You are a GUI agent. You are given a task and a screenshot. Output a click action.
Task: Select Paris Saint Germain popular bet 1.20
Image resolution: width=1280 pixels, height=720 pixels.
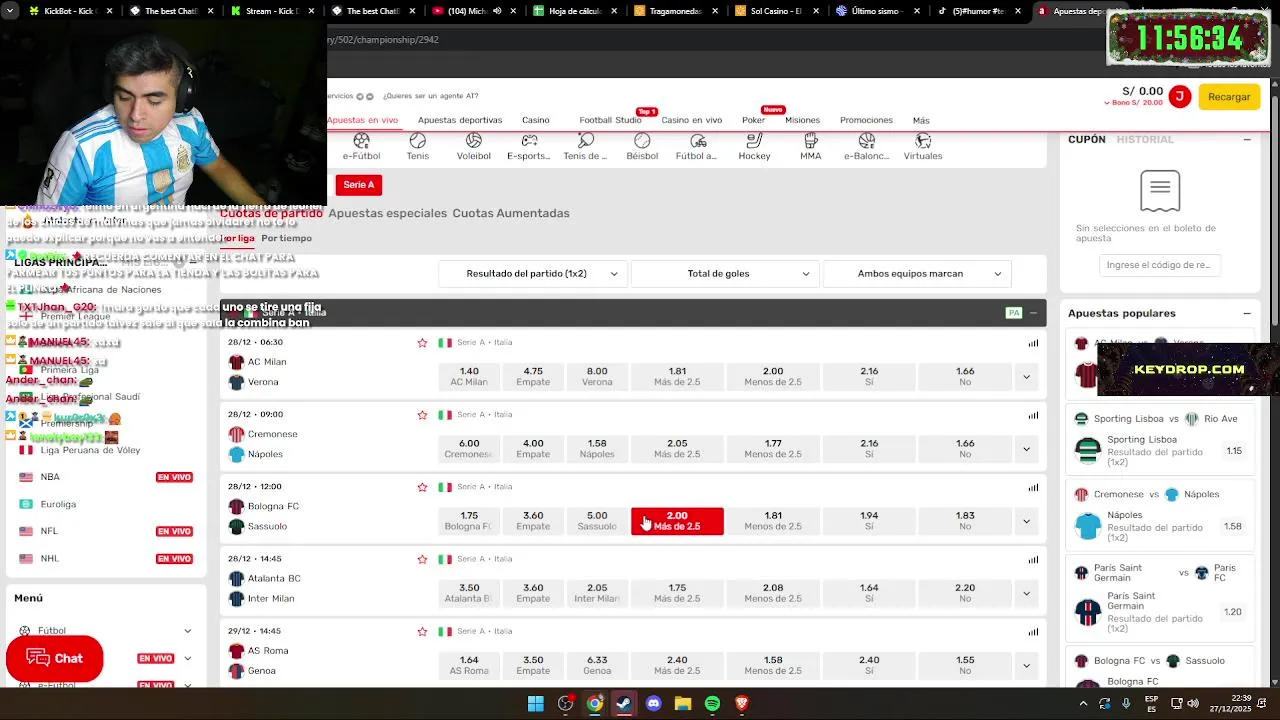coord(1233,612)
